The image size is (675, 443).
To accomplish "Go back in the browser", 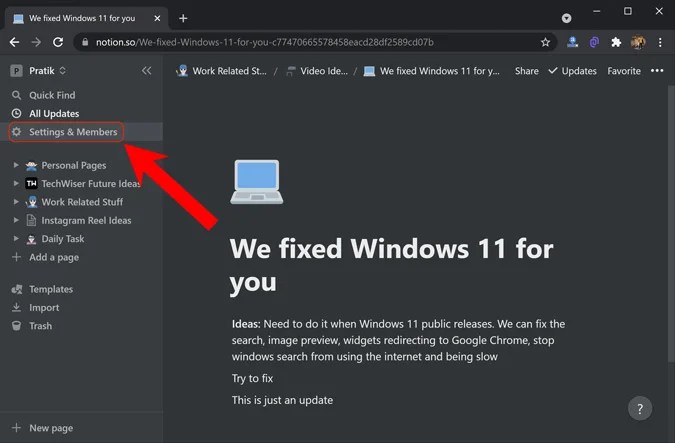I will pos(14,42).
